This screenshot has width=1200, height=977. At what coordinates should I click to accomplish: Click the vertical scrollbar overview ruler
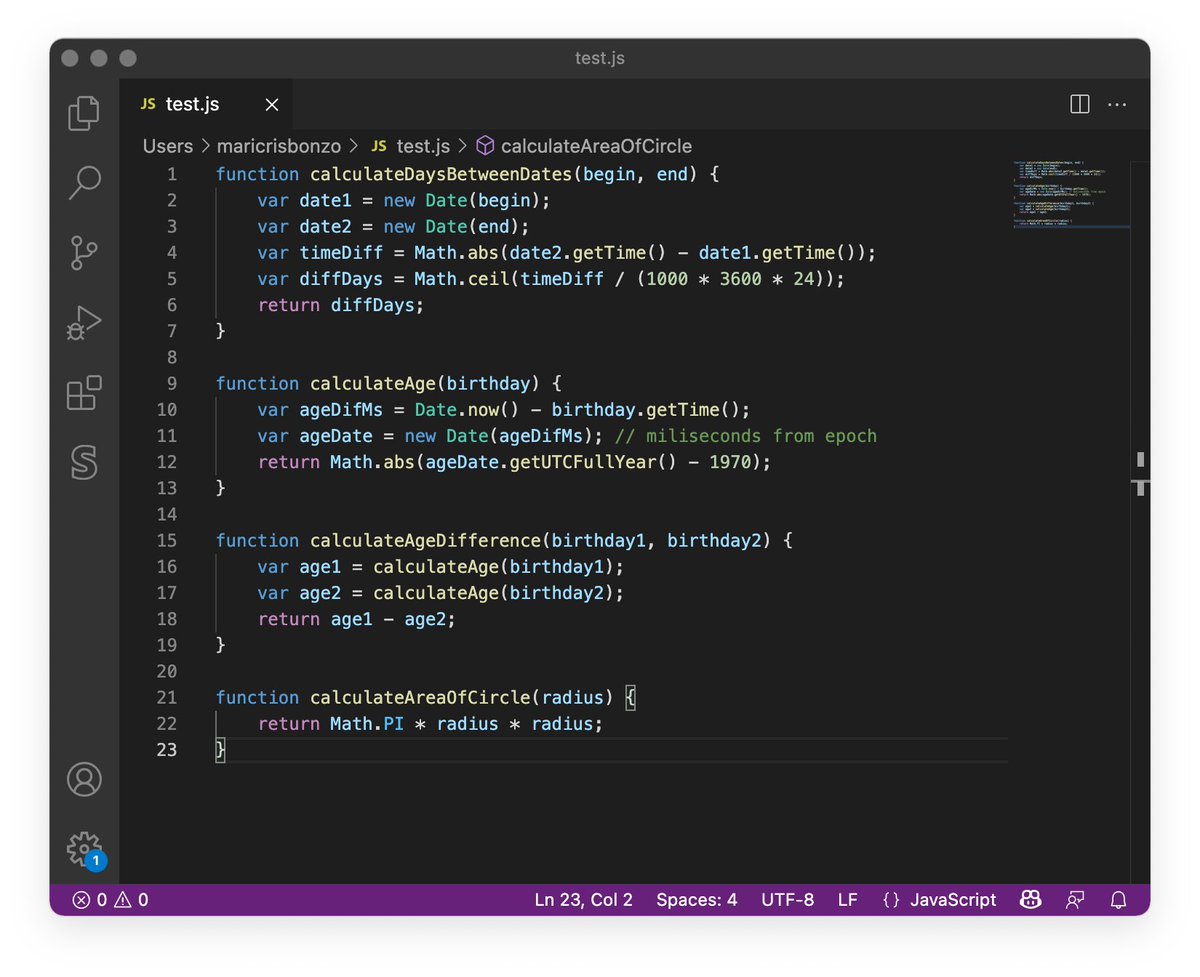1140,520
